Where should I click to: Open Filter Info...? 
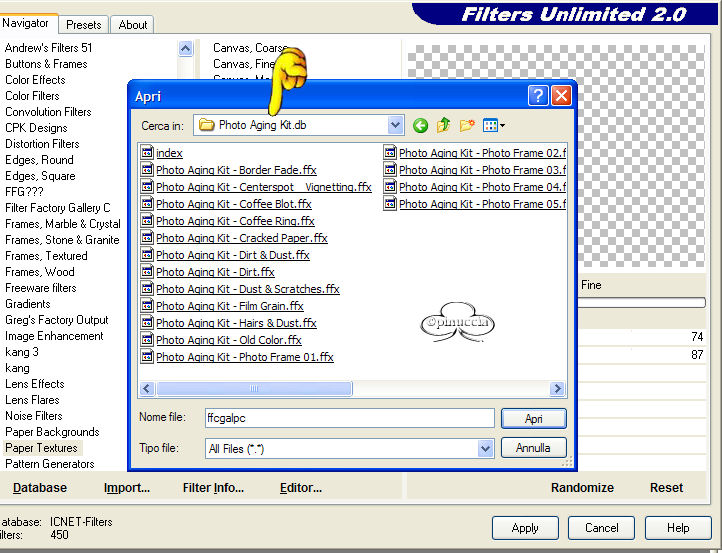(x=213, y=488)
